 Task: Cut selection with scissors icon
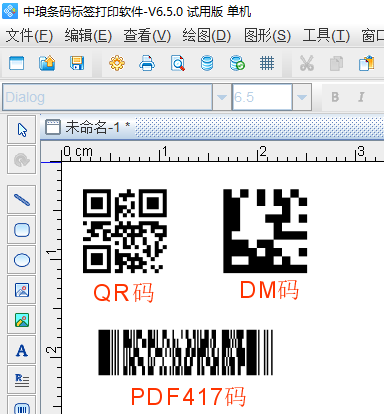click(307, 63)
